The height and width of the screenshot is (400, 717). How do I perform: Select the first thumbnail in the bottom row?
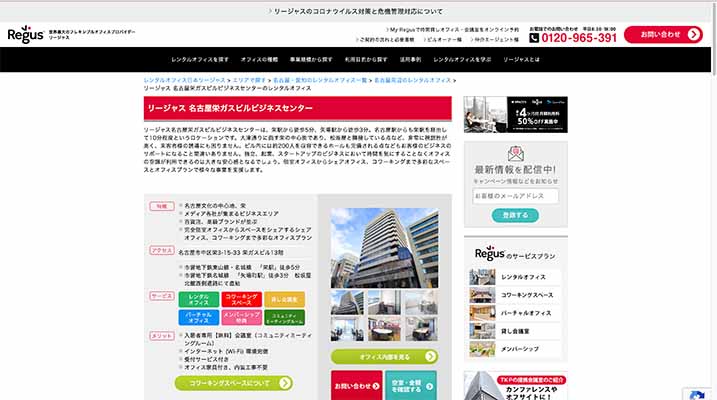348,329
